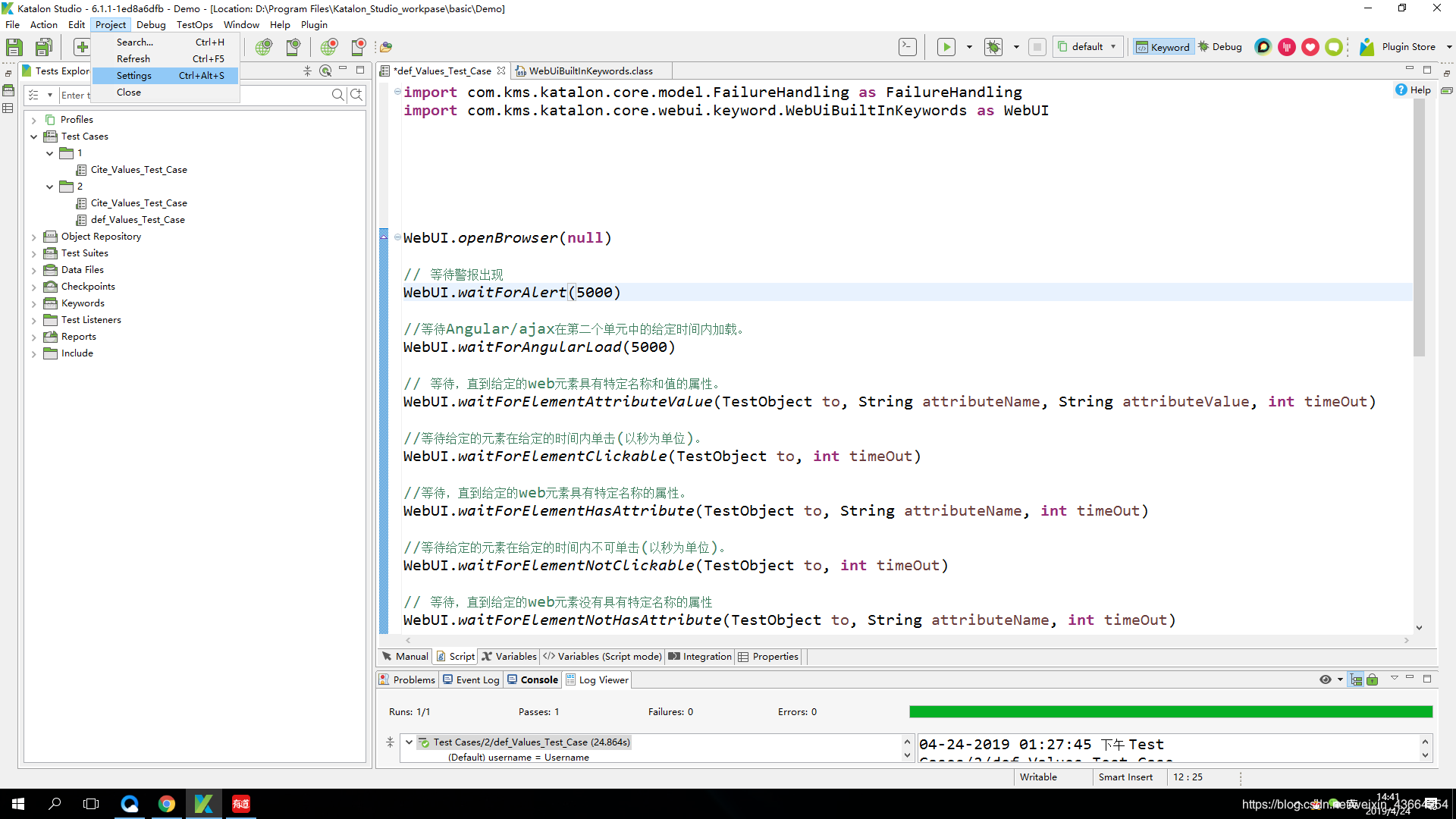Open Variables (Script mode) tab
This screenshot has height=819, width=1456.
tap(602, 657)
